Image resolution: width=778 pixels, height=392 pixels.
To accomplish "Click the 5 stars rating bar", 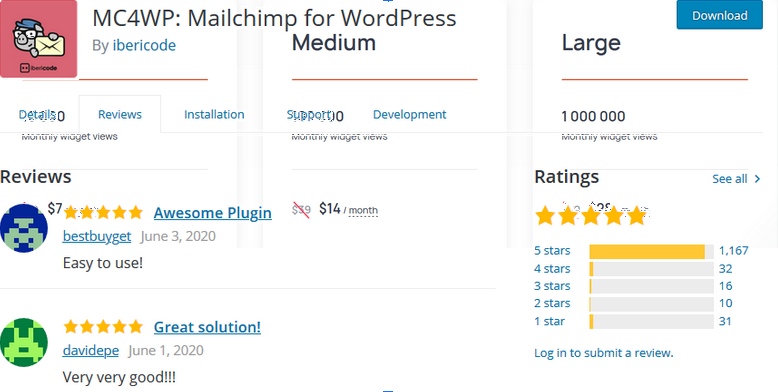I will (x=651, y=252).
